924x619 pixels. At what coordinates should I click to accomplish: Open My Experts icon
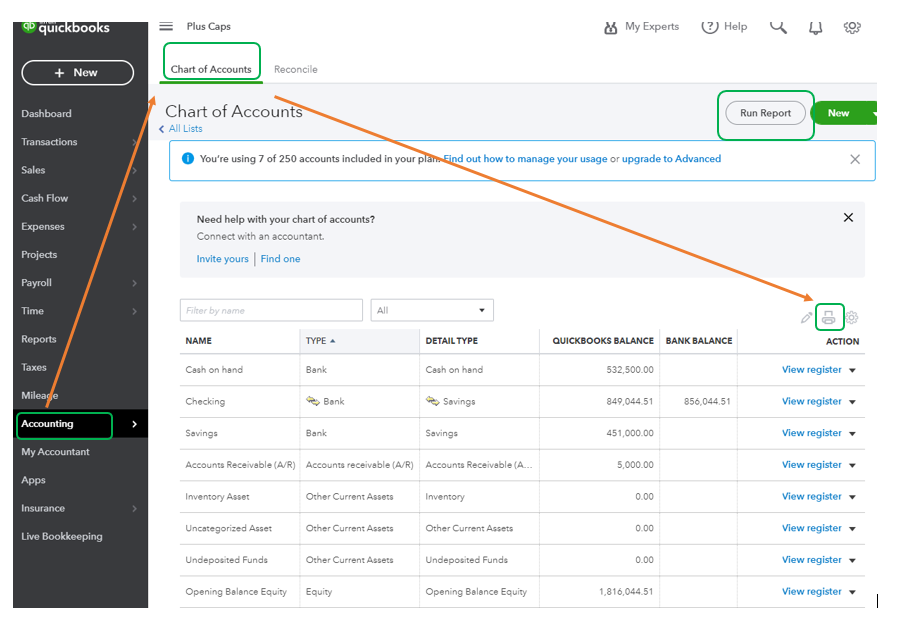coord(610,28)
